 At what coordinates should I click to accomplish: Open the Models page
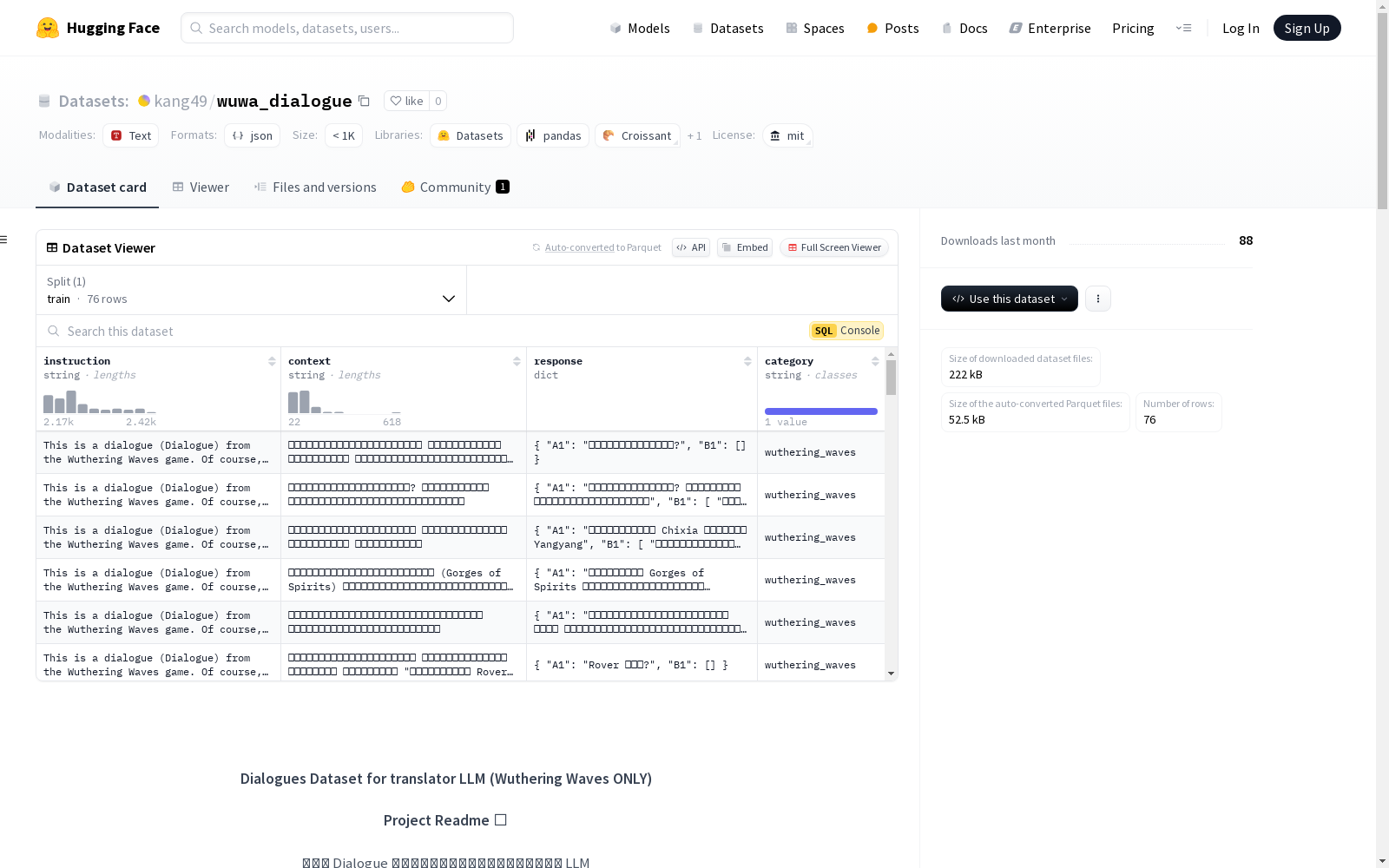(639, 28)
